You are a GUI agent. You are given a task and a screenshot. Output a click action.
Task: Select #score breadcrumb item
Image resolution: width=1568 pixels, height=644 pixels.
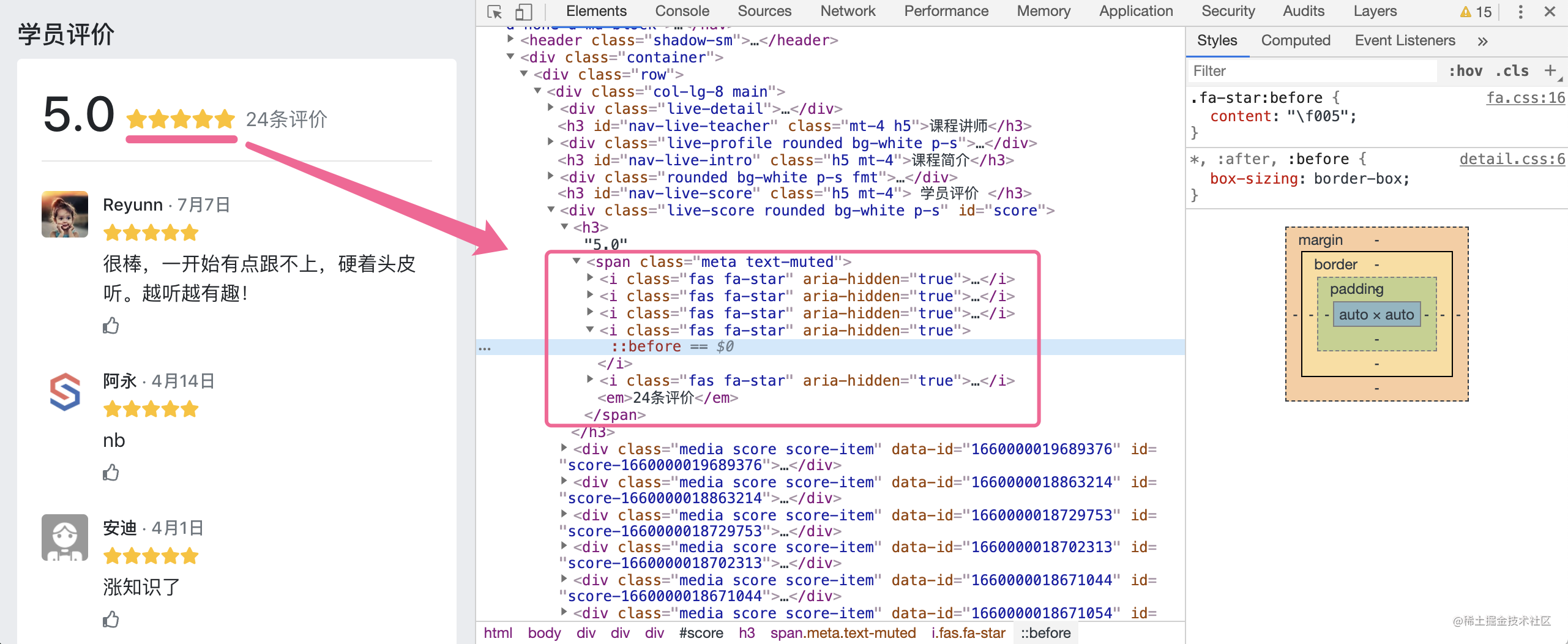(701, 633)
